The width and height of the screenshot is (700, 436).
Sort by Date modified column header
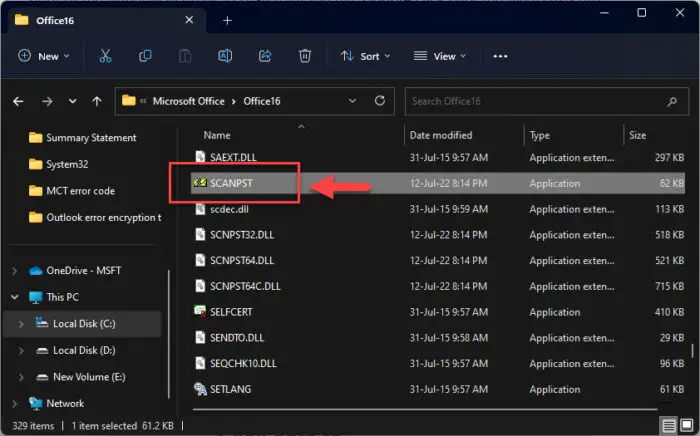point(441,135)
